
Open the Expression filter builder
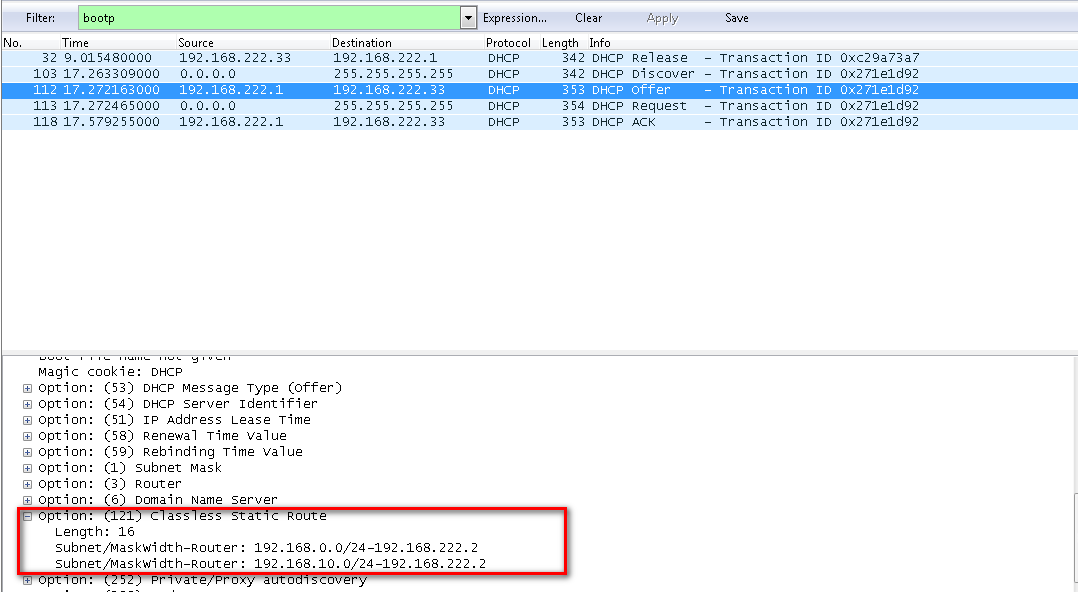tap(514, 17)
